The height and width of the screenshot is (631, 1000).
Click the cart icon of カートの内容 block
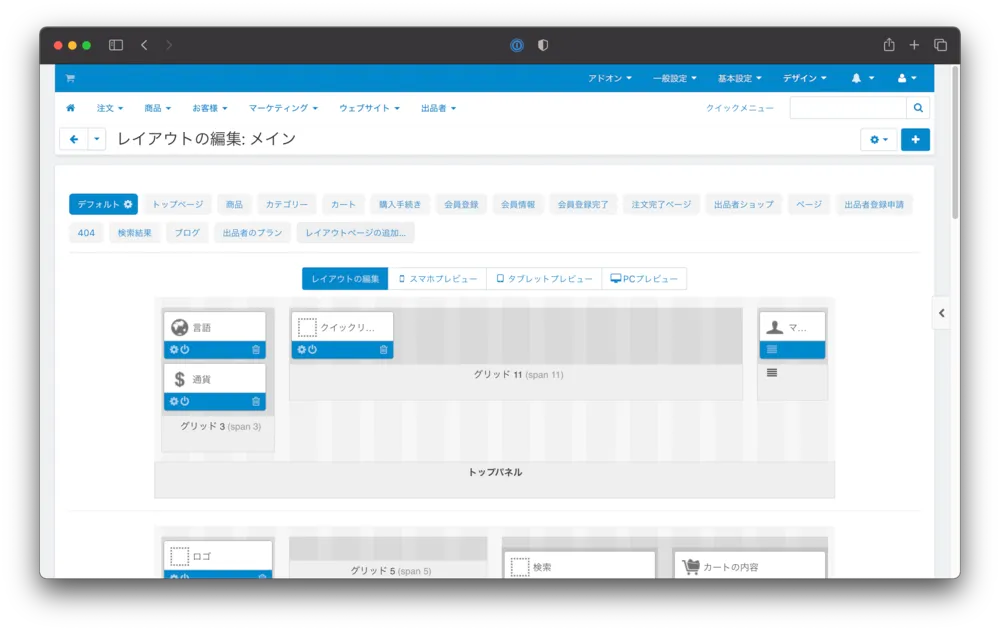[691, 567]
